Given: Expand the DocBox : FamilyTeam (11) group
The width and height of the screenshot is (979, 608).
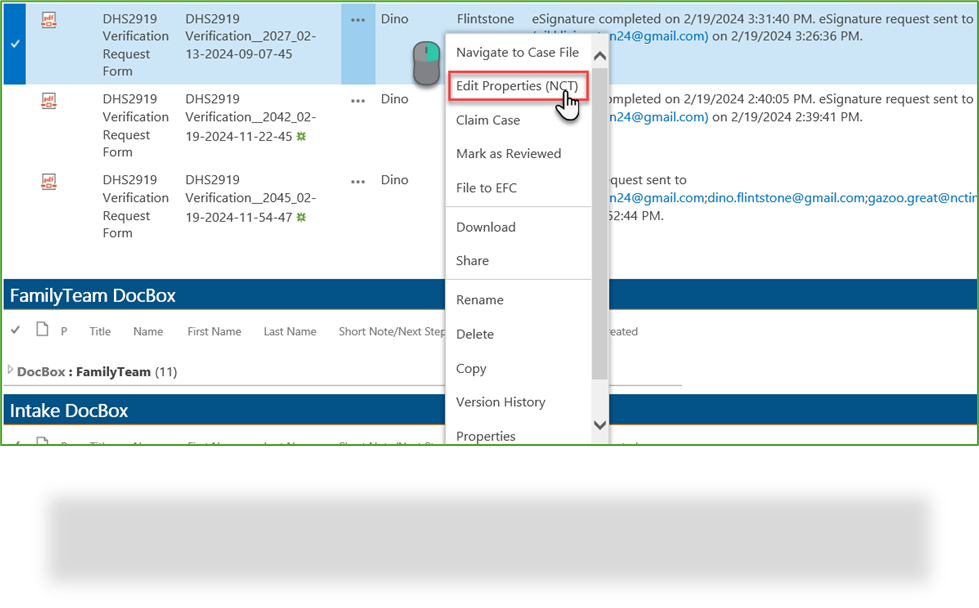Looking at the screenshot, I should [10, 371].
